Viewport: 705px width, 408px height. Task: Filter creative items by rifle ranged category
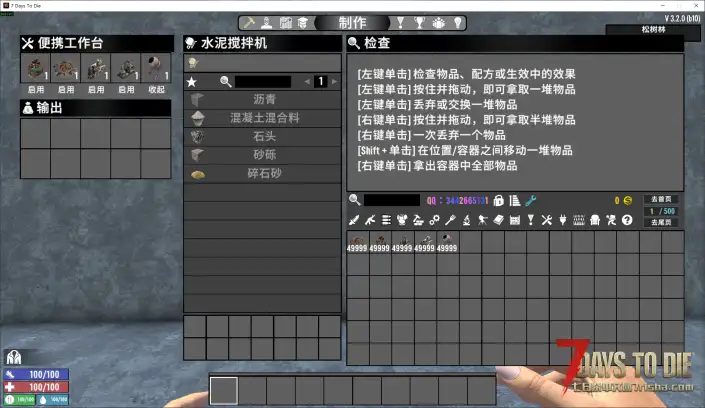[x=370, y=220]
